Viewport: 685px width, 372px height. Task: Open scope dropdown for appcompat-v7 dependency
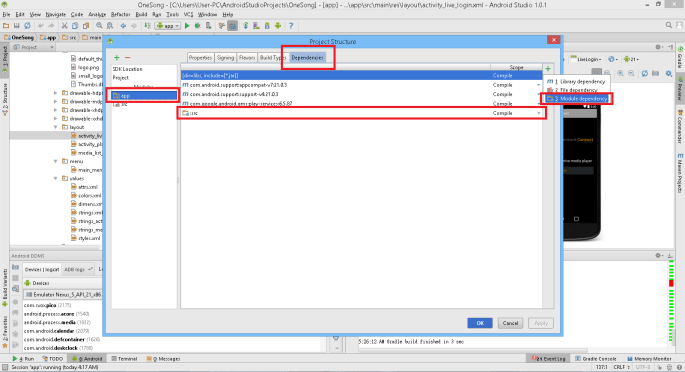point(539,85)
